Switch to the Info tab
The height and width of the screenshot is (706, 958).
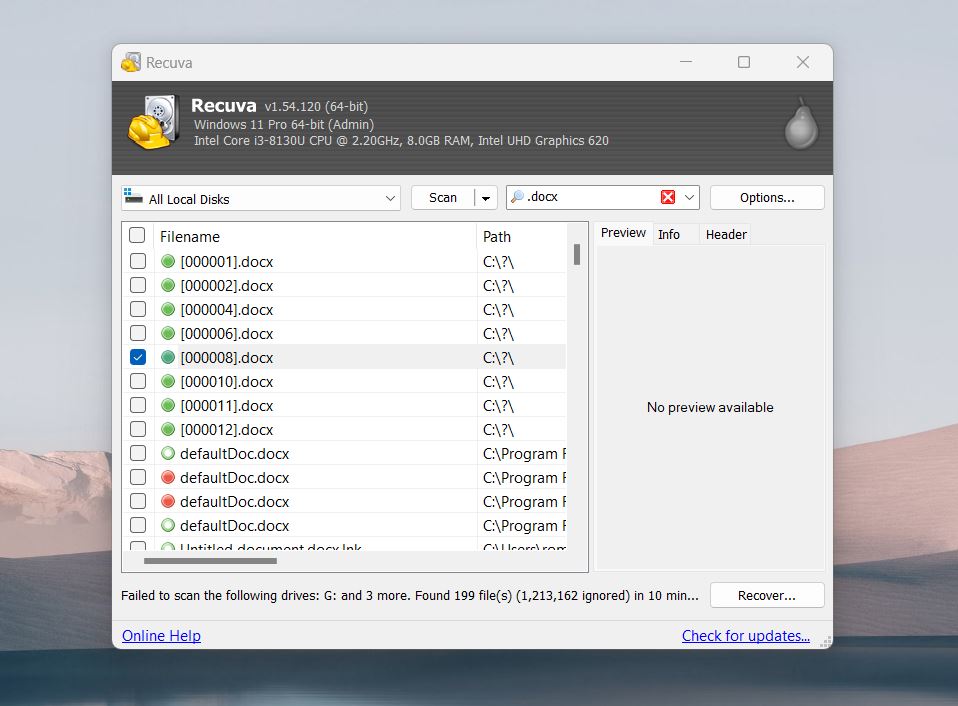pos(669,235)
